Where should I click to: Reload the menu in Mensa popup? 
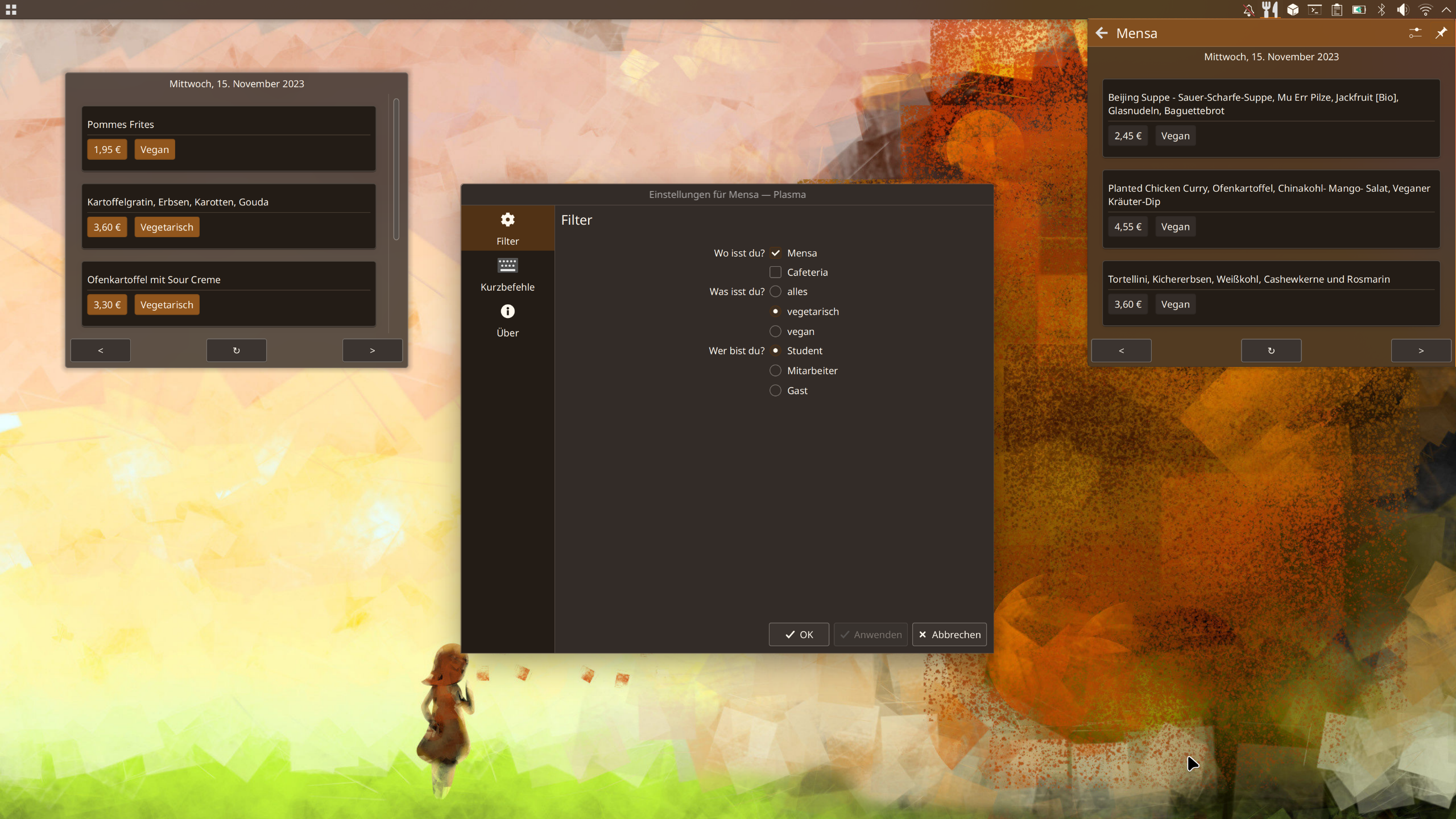point(1271,350)
